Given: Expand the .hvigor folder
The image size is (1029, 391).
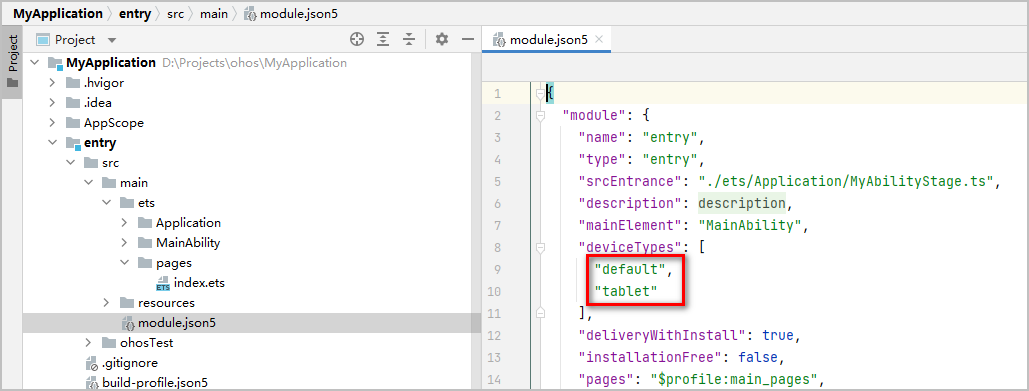Looking at the screenshot, I should [x=52, y=83].
